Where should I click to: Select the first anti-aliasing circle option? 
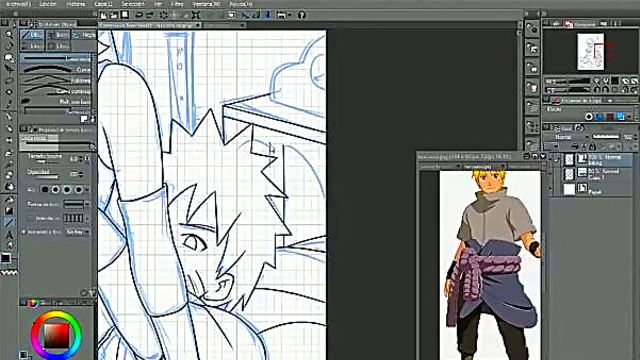click(44, 189)
